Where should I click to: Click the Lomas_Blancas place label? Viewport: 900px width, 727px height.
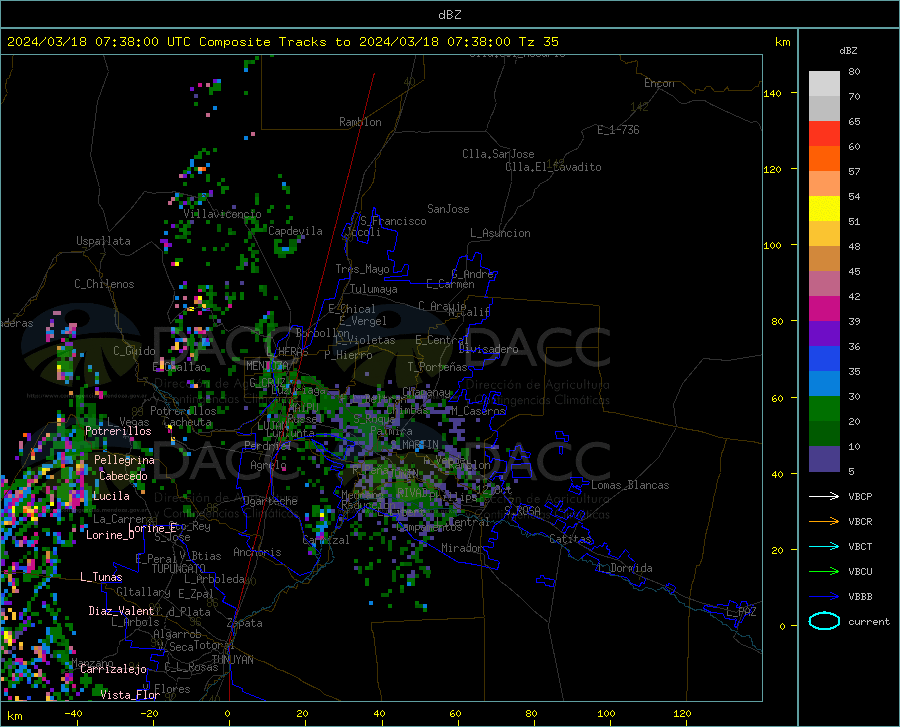(x=630, y=485)
